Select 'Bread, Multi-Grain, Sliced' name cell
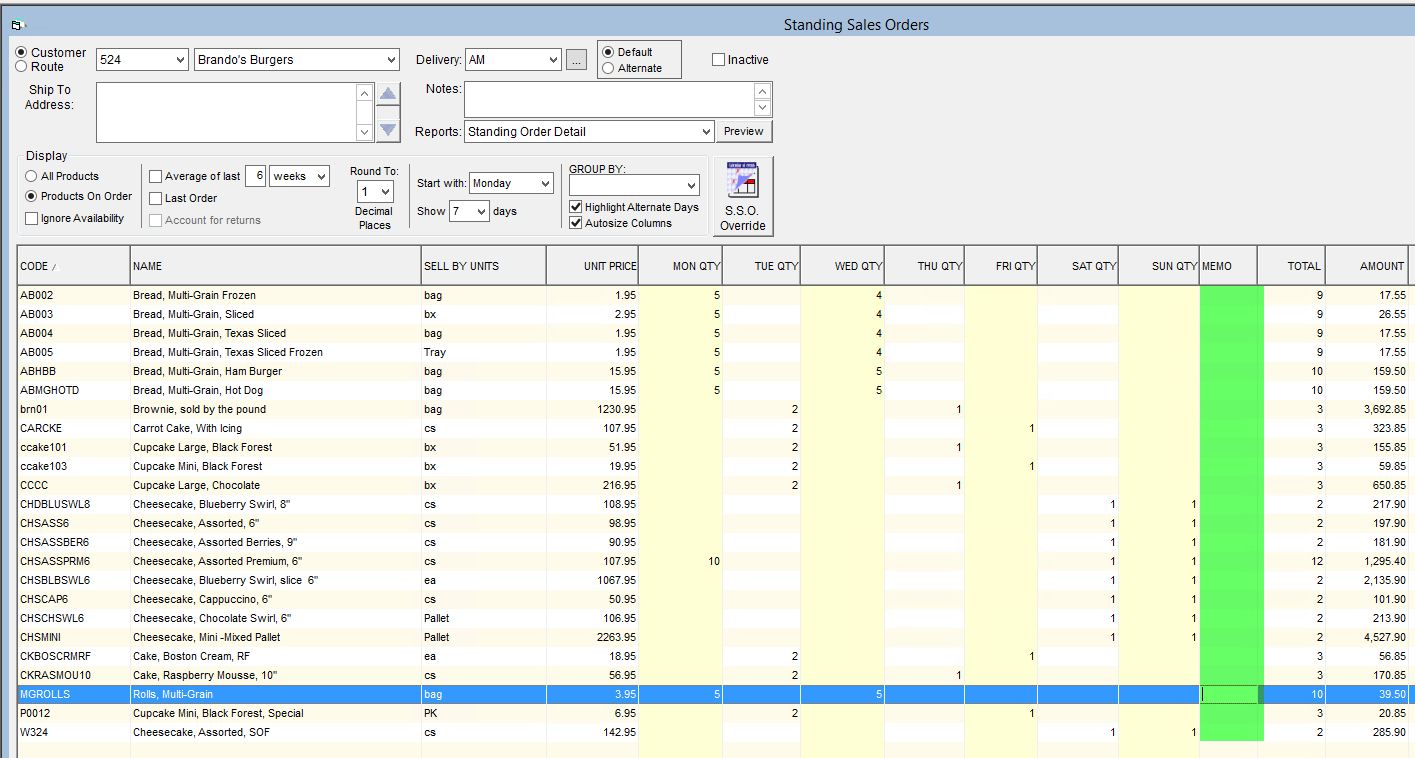This screenshot has width=1415, height=758. coord(276,314)
